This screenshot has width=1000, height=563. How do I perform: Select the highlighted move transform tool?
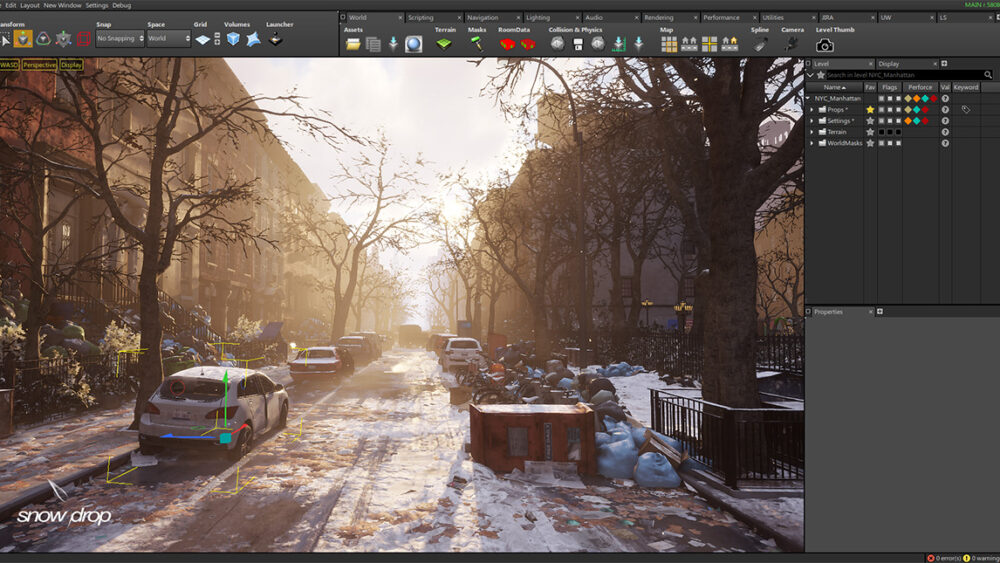tap(23, 40)
